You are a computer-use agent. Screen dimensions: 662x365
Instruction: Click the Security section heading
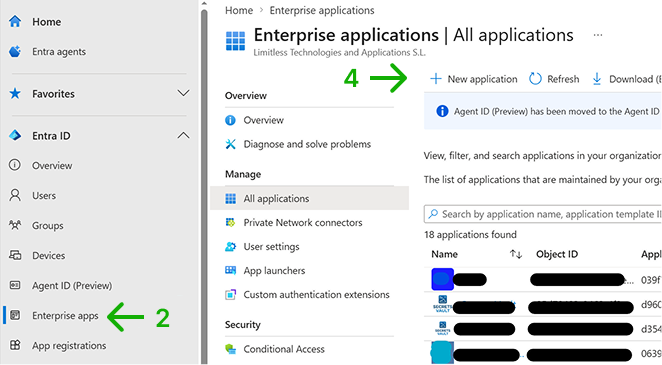242,324
